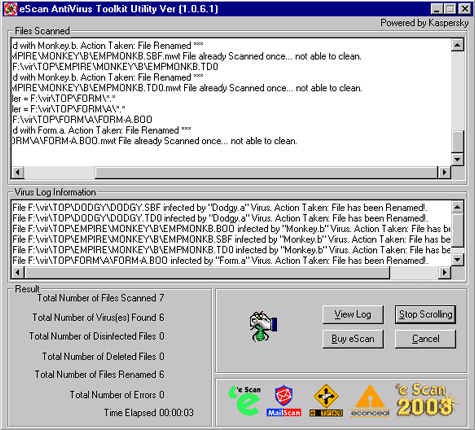Screen dimensions: 475x430
Task: Click up arrow of Virus Log vertical scrollbar
Action: [457, 207]
